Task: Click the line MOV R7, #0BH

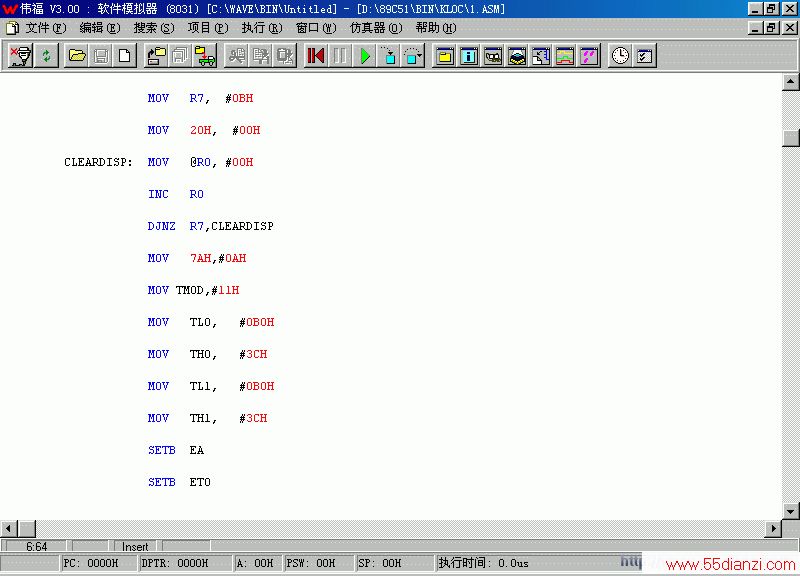Action: (x=201, y=98)
